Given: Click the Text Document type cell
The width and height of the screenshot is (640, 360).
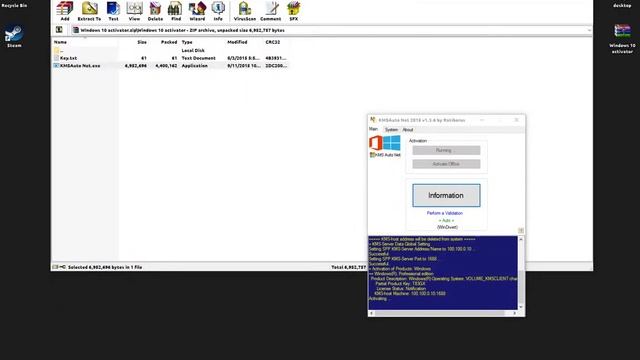Looking at the screenshot, I should 198,58.
